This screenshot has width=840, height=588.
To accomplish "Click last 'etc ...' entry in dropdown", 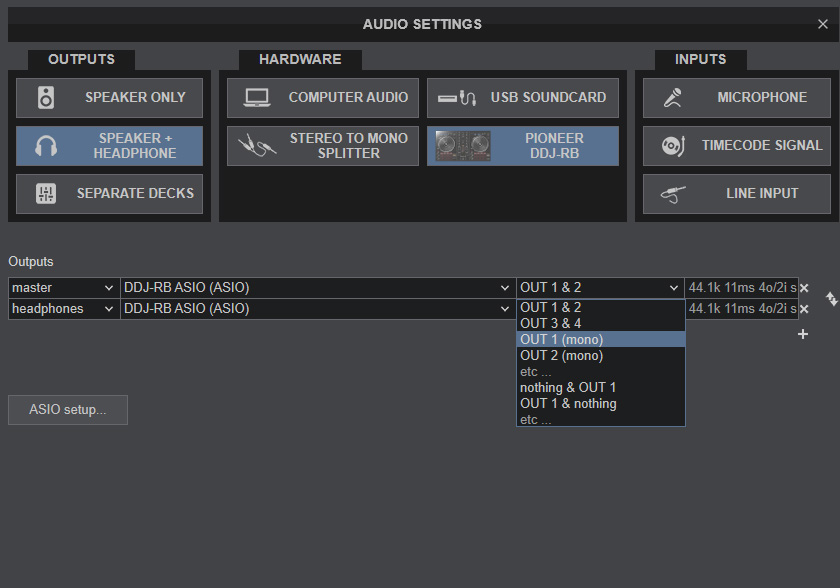I will (x=601, y=419).
